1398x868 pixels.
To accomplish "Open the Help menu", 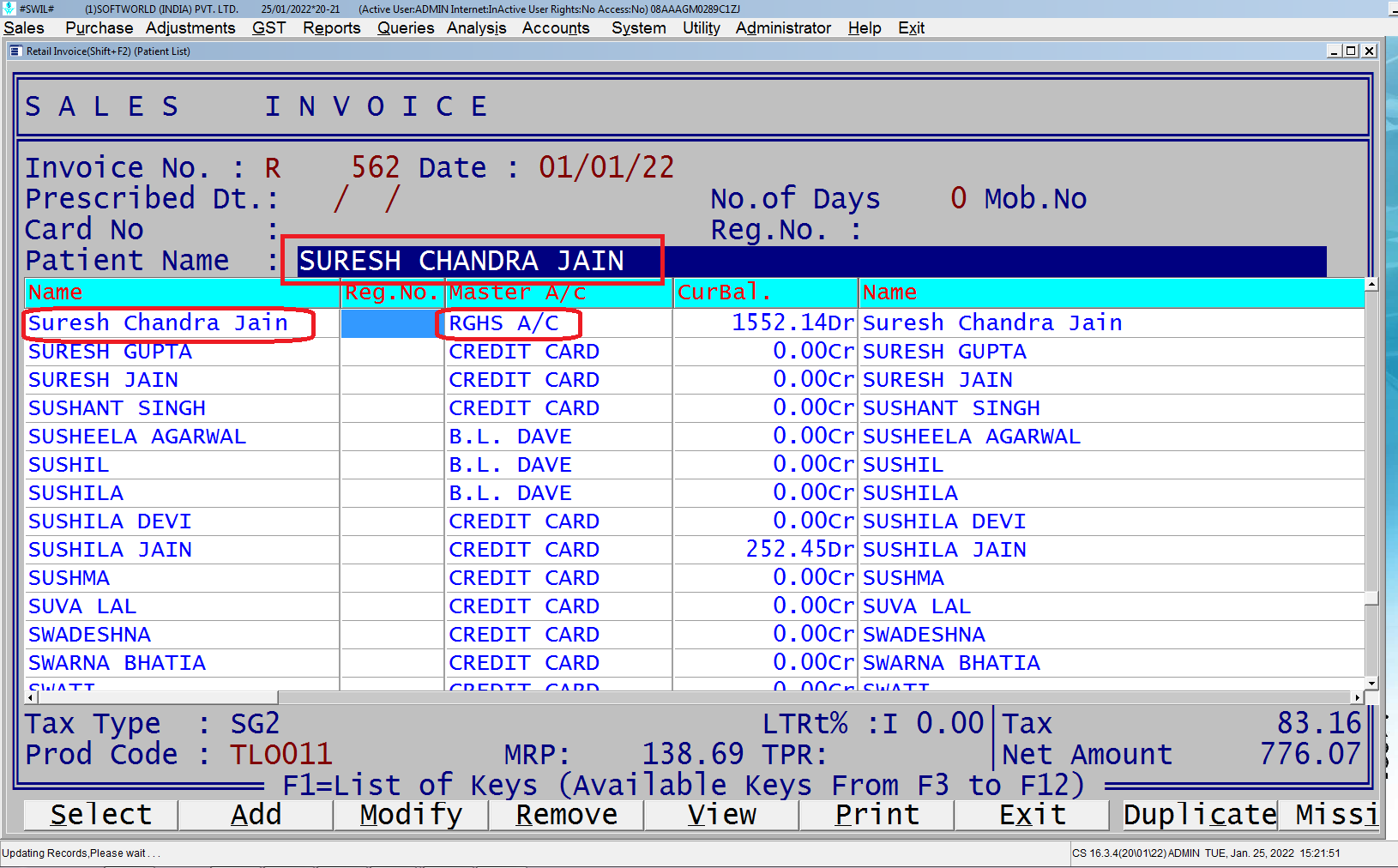I will click(x=865, y=28).
